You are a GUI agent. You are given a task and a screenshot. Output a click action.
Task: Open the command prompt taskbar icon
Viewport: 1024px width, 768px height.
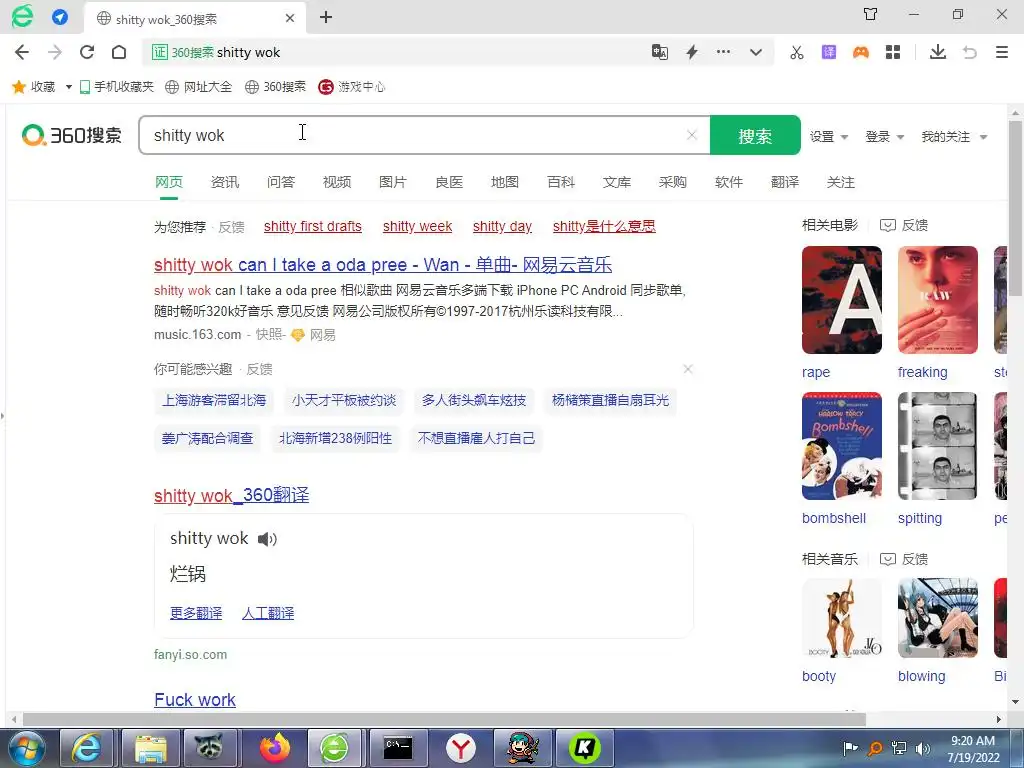pos(398,748)
